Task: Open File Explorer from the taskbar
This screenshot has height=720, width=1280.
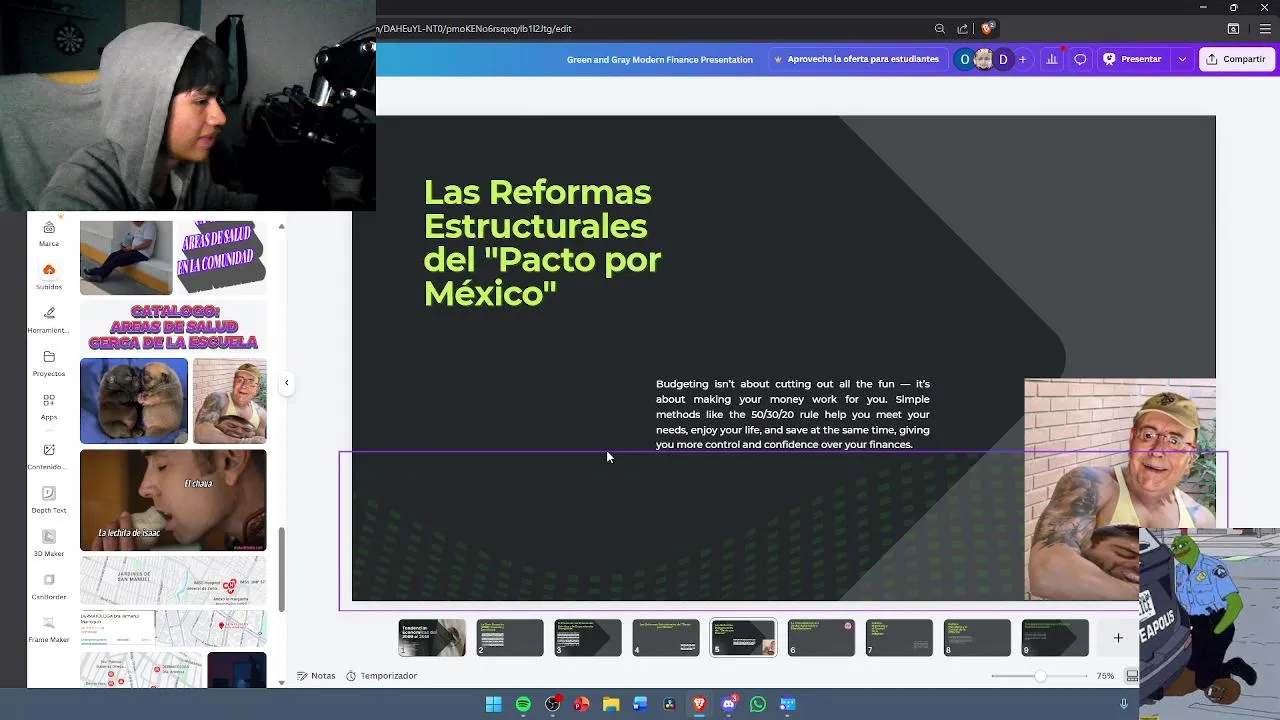Action: tap(611, 704)
